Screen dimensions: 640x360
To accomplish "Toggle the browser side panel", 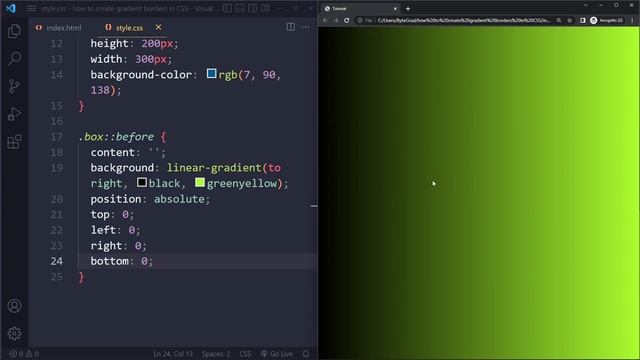I will point(583,20).
